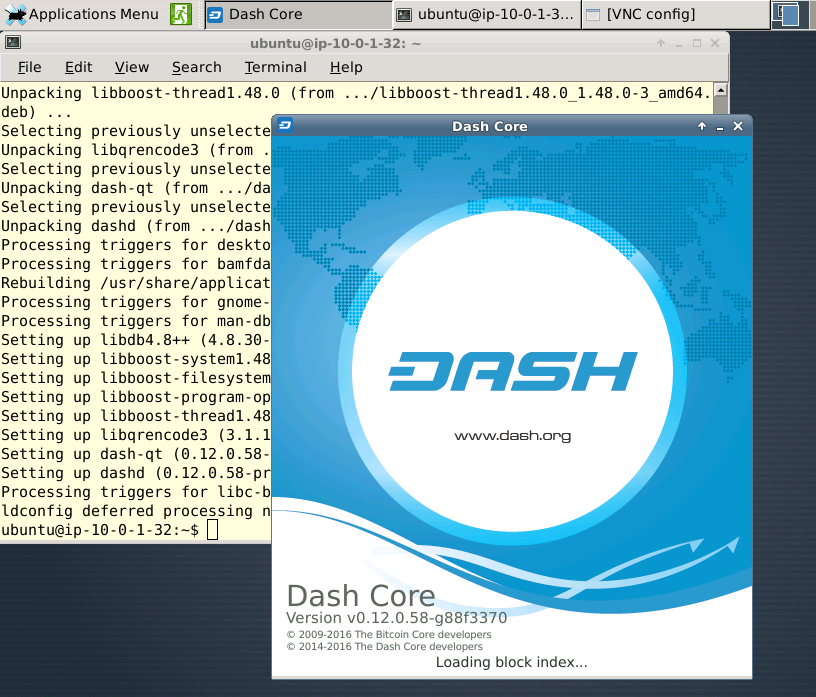Open terminal window menu icon in title bar
Image resolution: width=816 pixels, height=697 pixels.
click(12, 43)
